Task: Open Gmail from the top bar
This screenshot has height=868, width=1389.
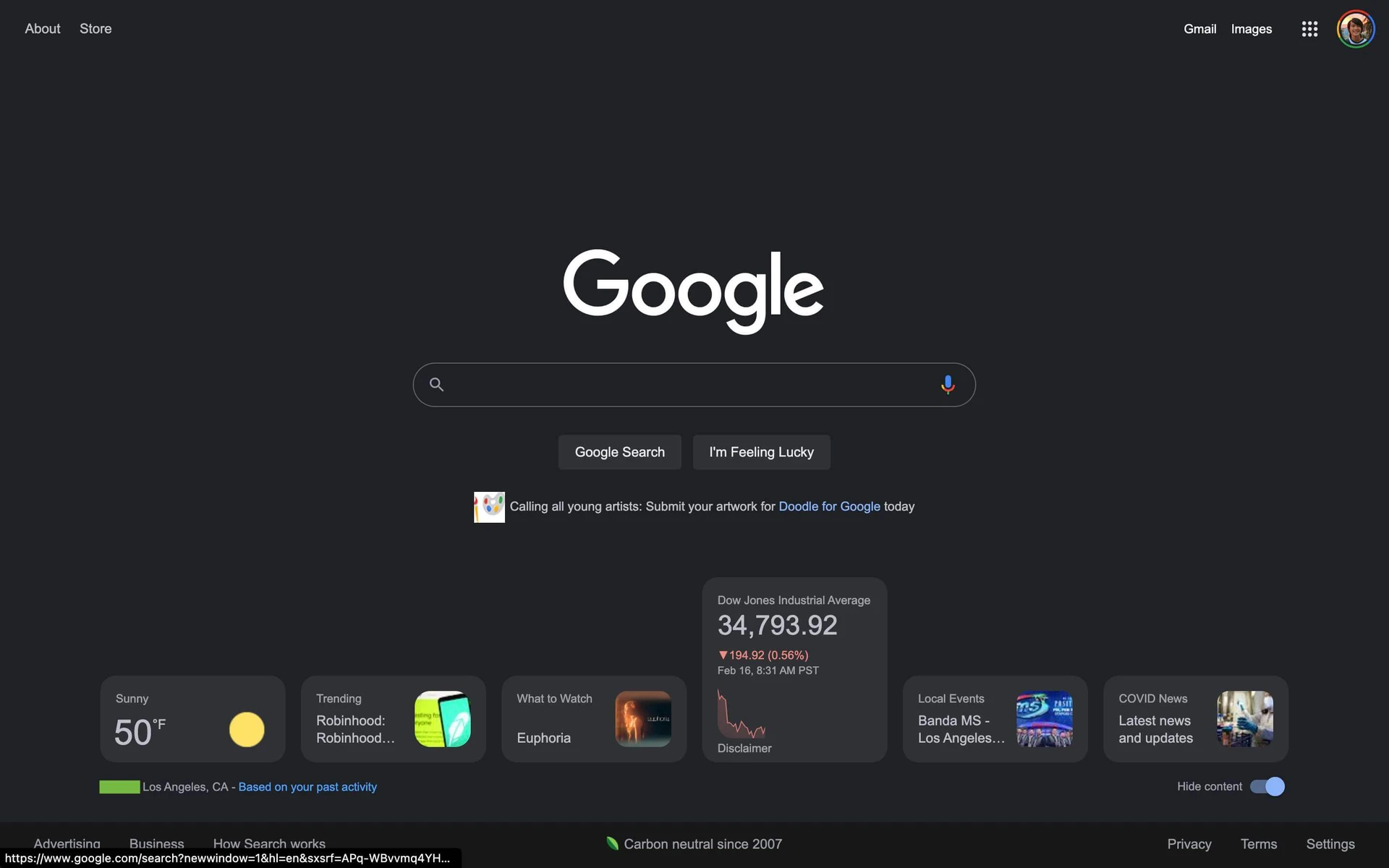Action: (x=1199, y=29)
